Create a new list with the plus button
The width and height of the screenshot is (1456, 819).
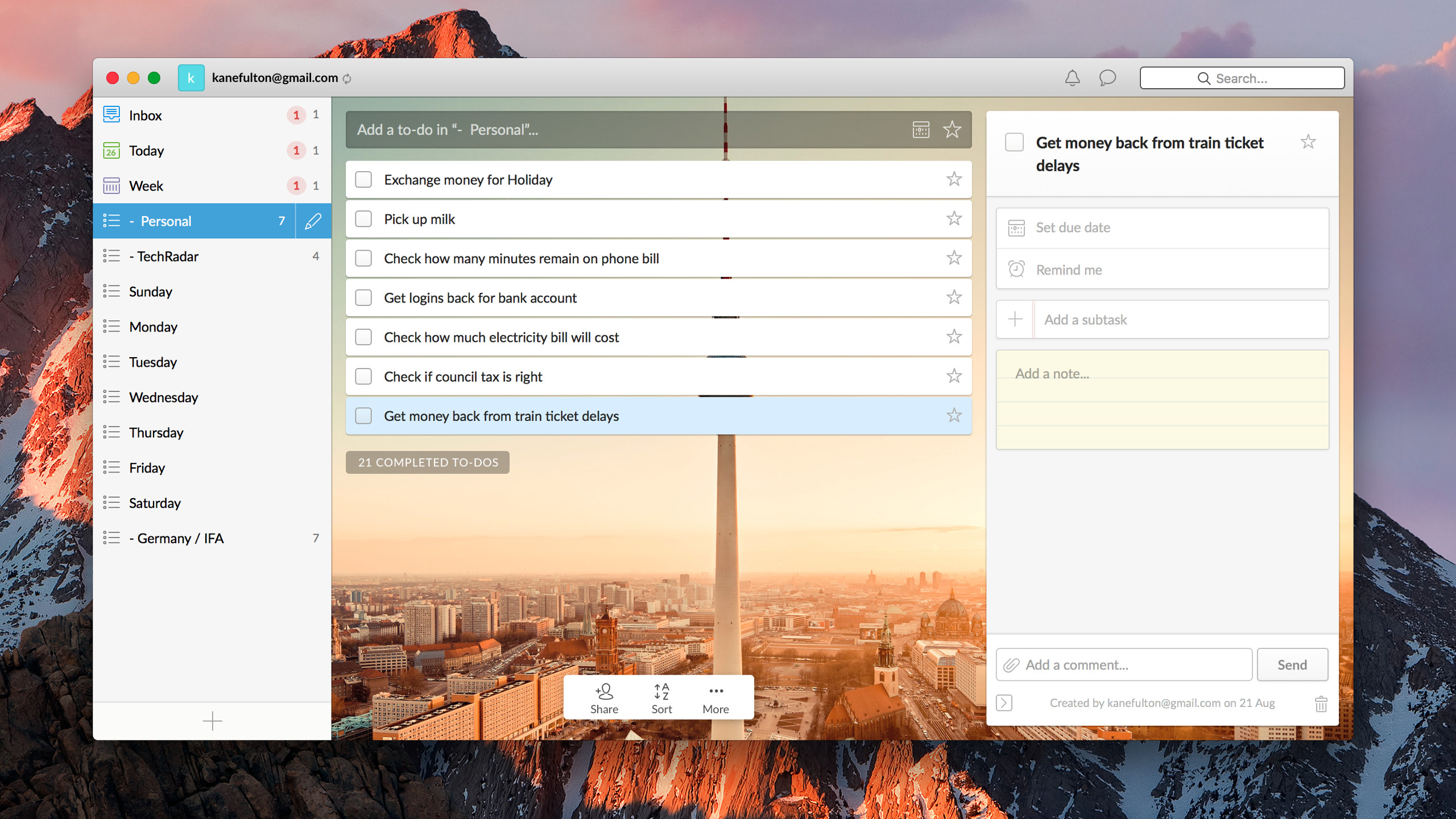tap(212, 721)
